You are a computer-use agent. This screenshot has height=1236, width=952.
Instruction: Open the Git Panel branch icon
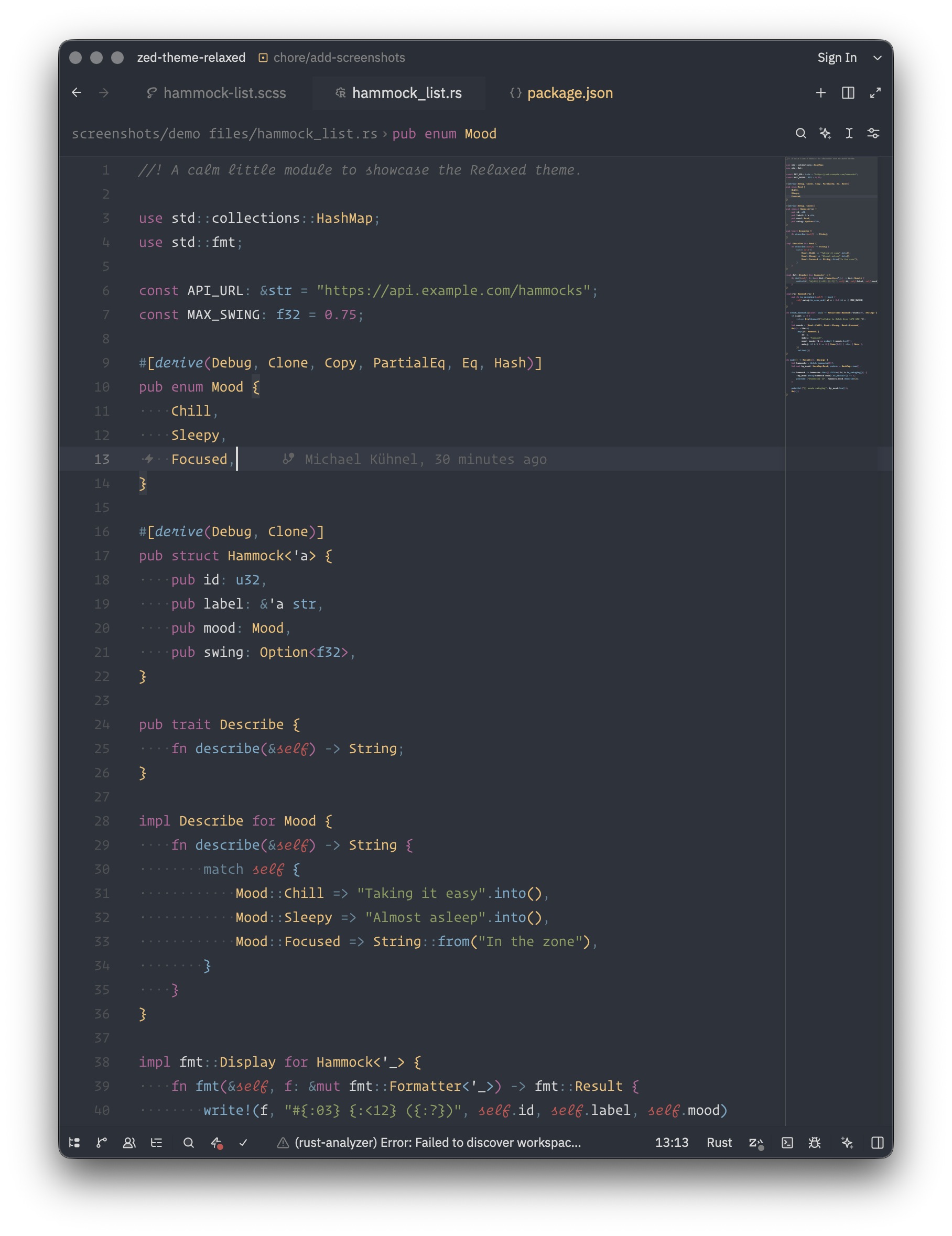click(x=102, y=1142)
